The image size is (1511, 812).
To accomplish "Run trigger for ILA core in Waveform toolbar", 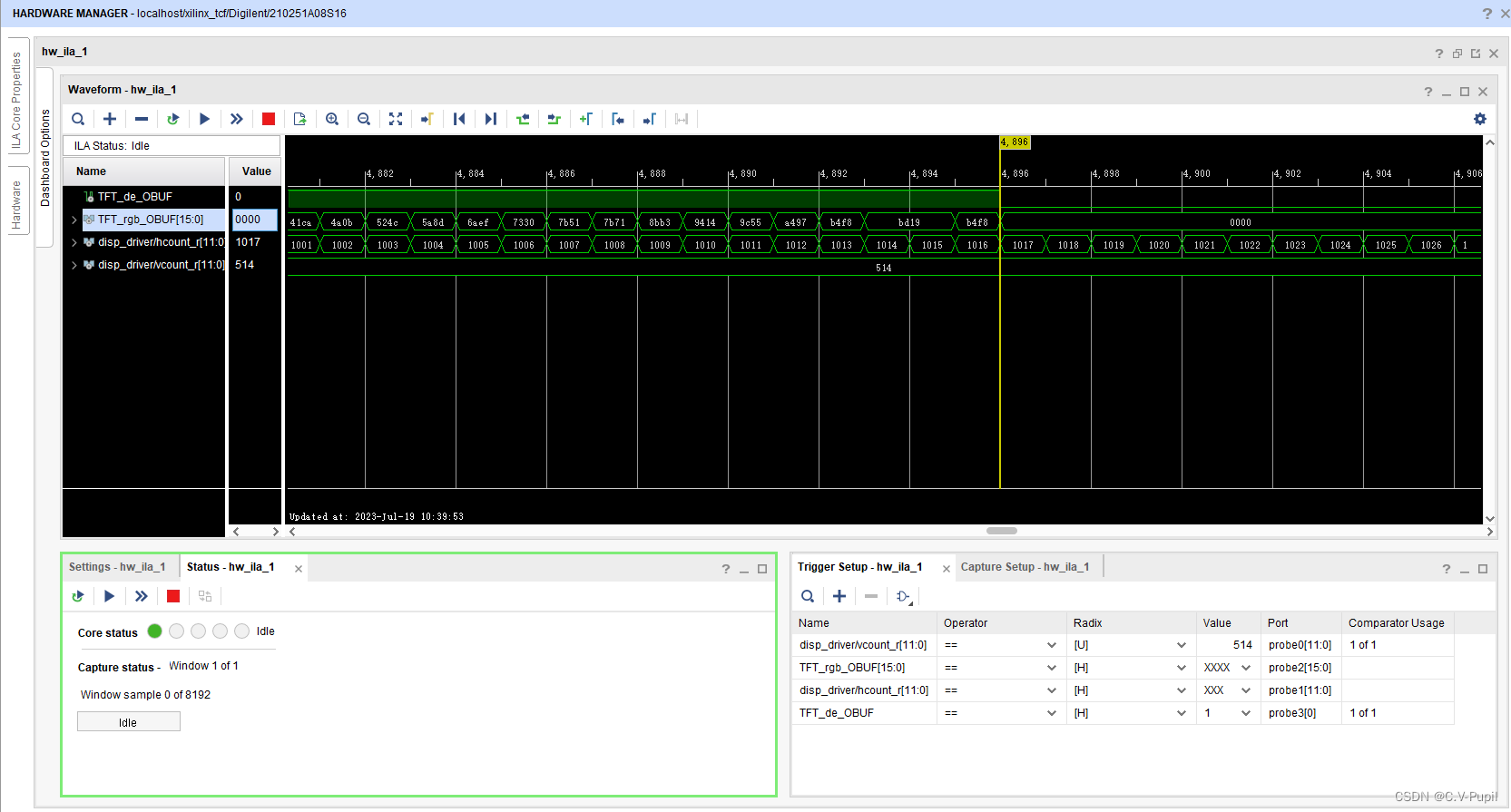I will pos(205,119).
